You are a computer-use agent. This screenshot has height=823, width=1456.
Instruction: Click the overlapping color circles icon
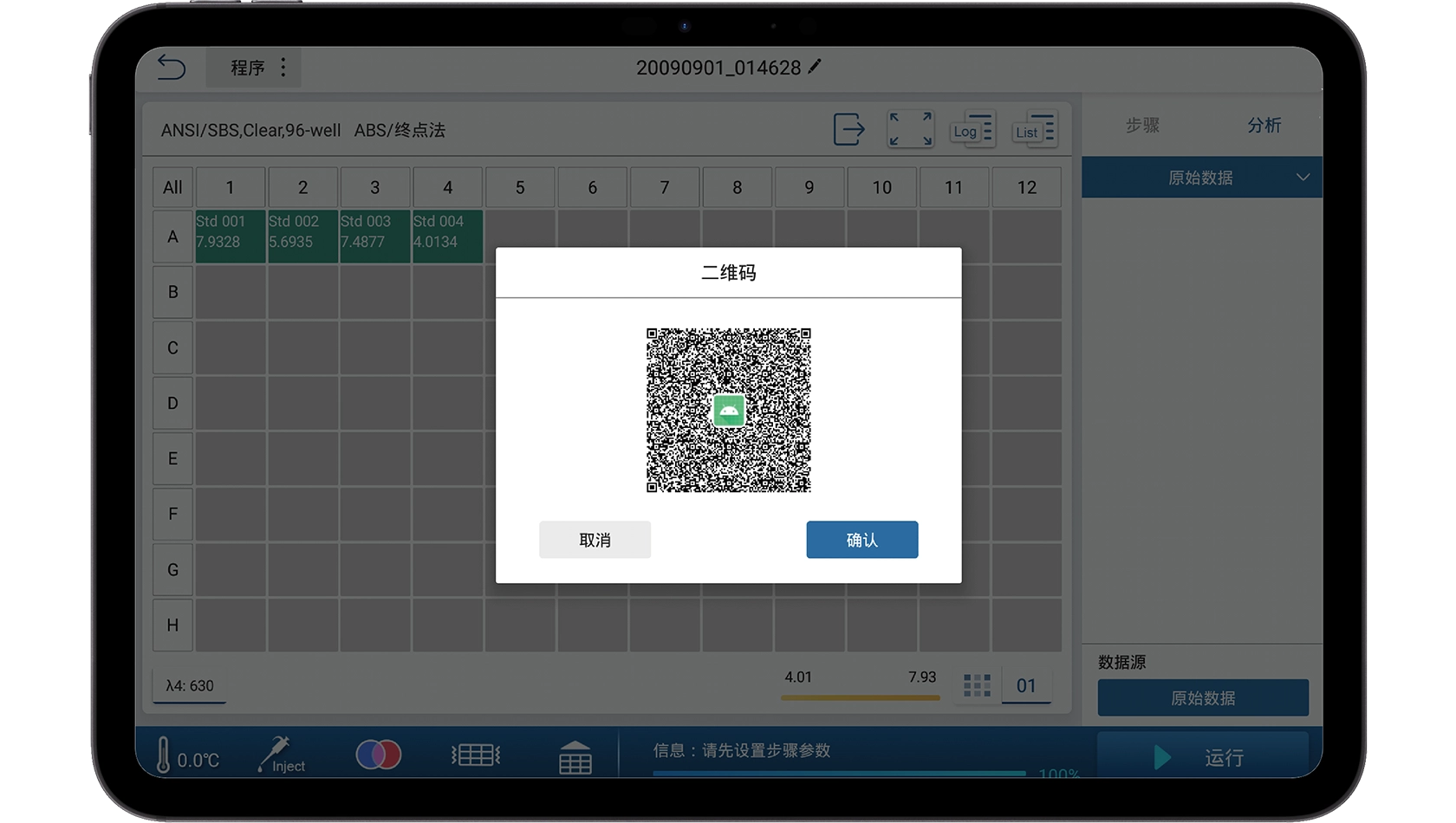[x=379, y=755]
